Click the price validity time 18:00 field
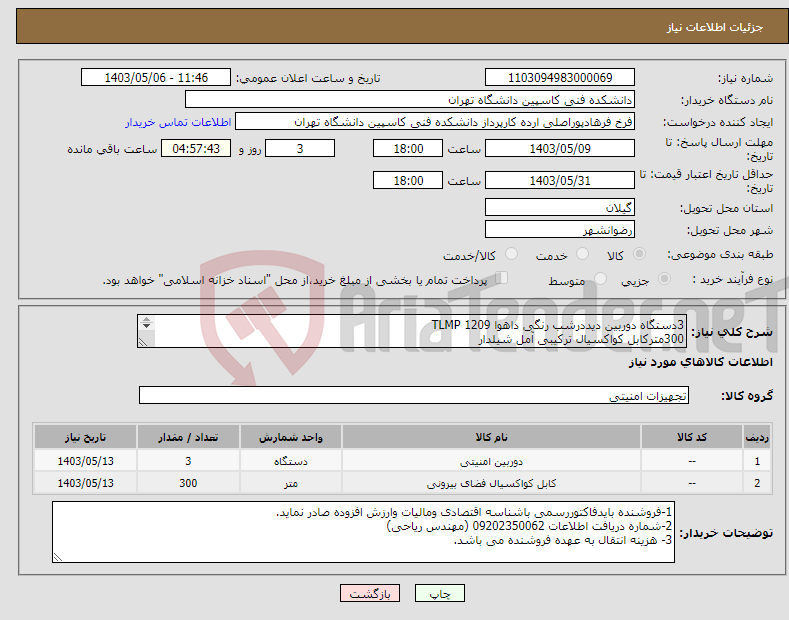Viewport: 789px width, 620px height. 408,180
